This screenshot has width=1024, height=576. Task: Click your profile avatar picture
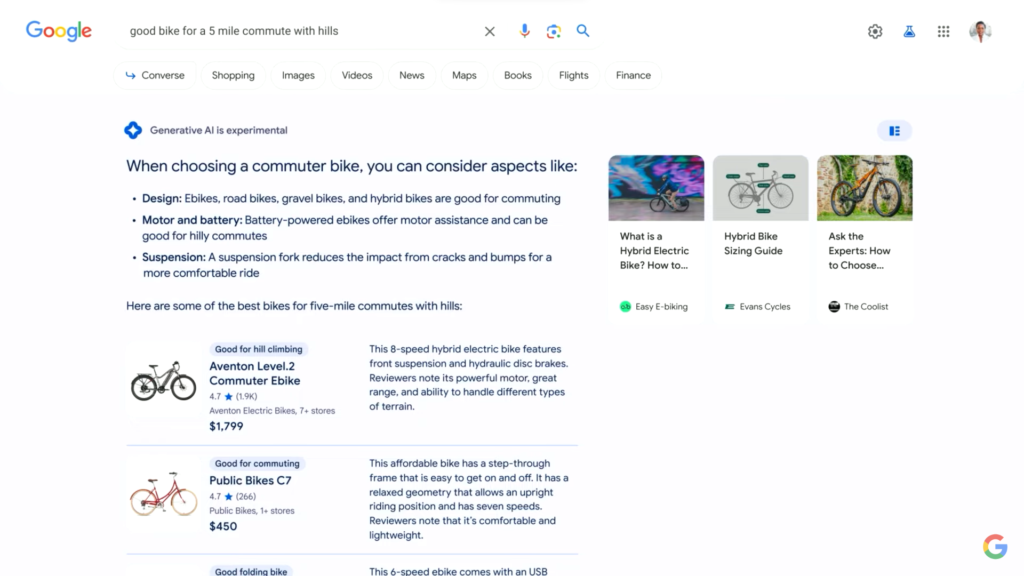point(981,31)
